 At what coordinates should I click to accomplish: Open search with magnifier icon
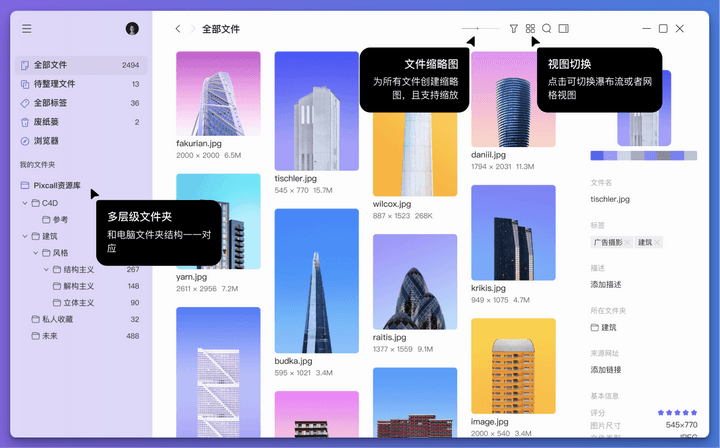click(x=546, y=28)
